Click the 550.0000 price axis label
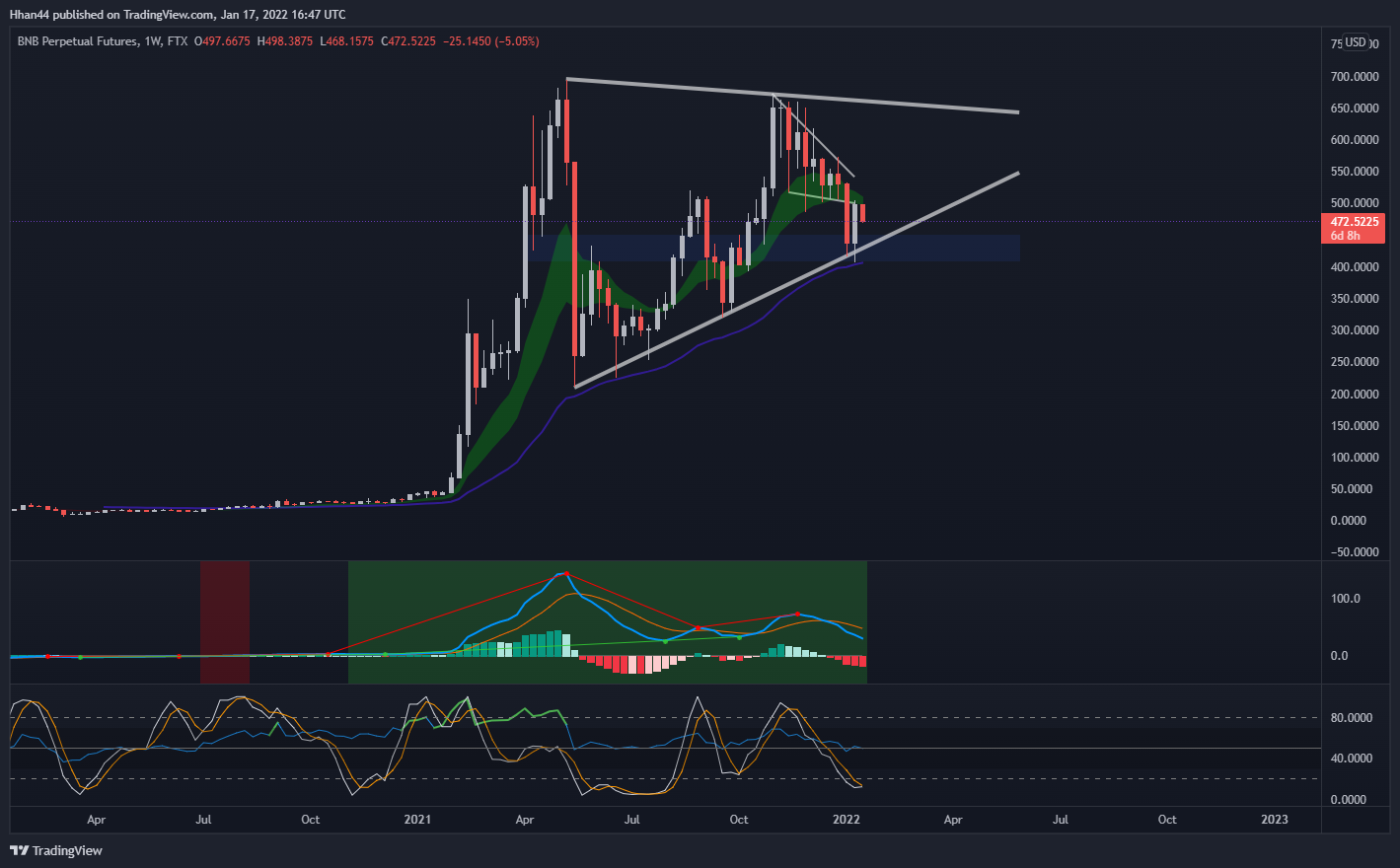The height and width of the screenshot is (868, 1400). pyautogui.click(x=1354, y=172)
